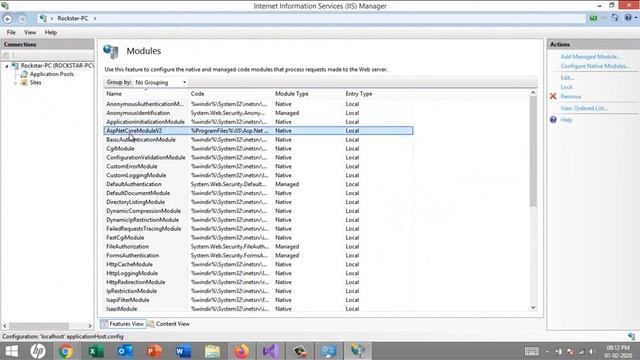Sort by Entry Type column header
Image resolution: width=640 pixels, height=360 pixels.
[x=359, y=94]
